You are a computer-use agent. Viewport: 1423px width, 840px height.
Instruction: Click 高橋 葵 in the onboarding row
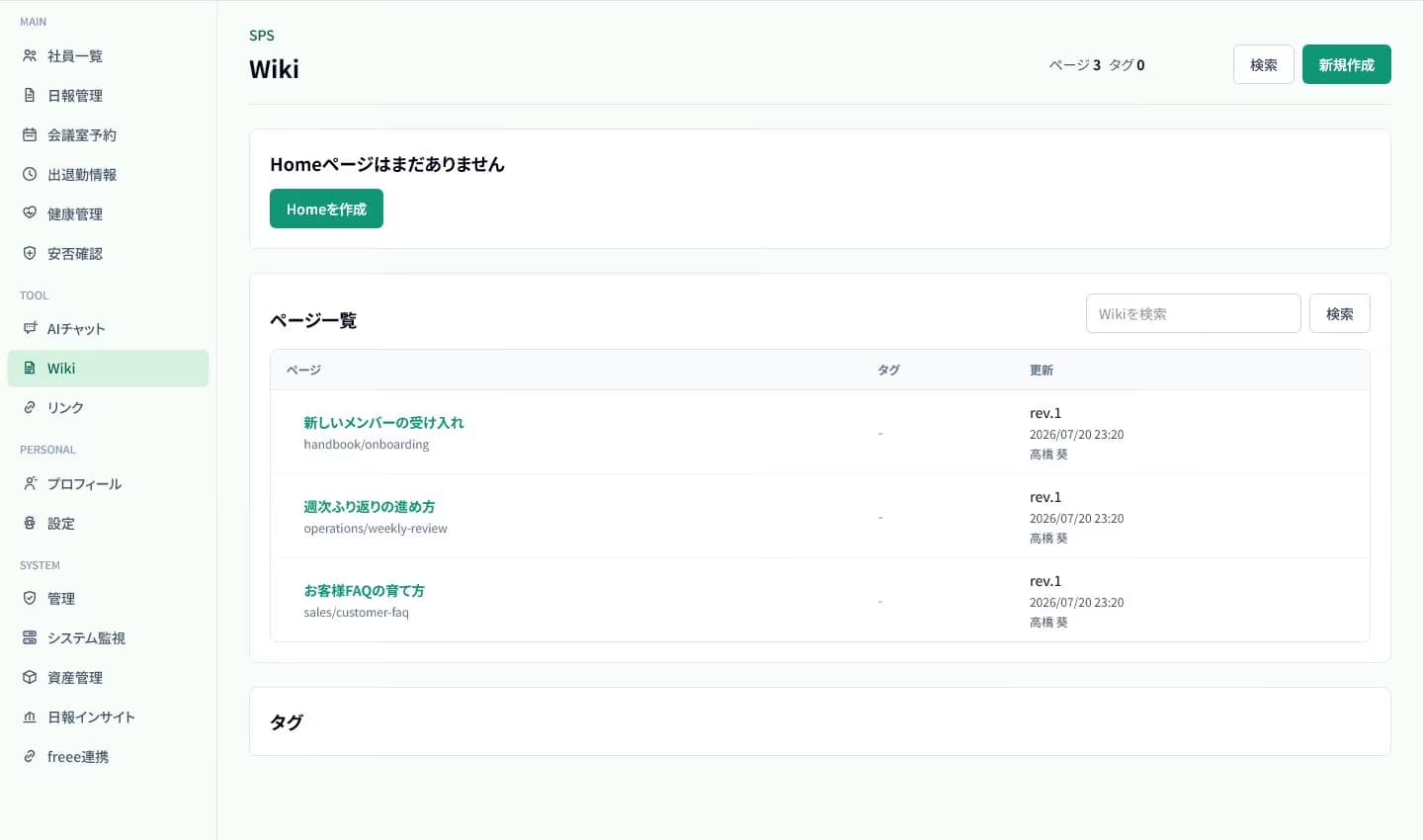(x=1048, y=455)
